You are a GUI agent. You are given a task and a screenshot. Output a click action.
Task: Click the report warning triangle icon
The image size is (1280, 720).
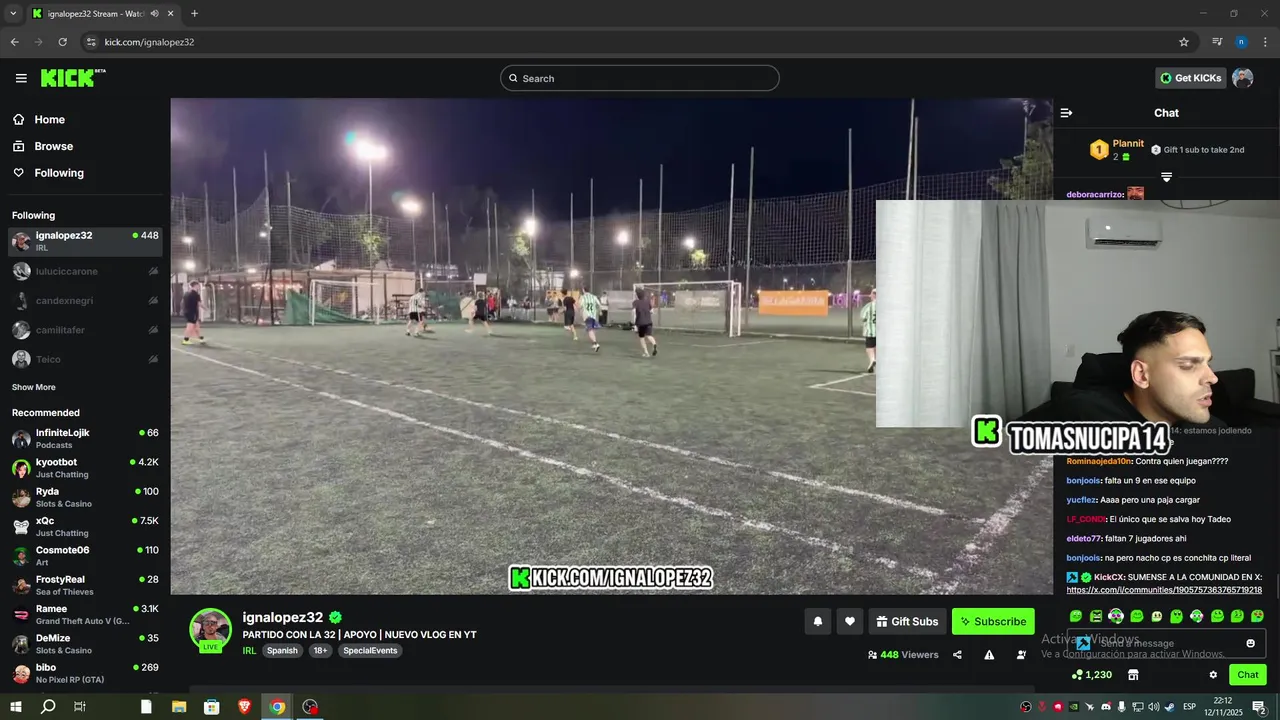(x=989, y=655)
